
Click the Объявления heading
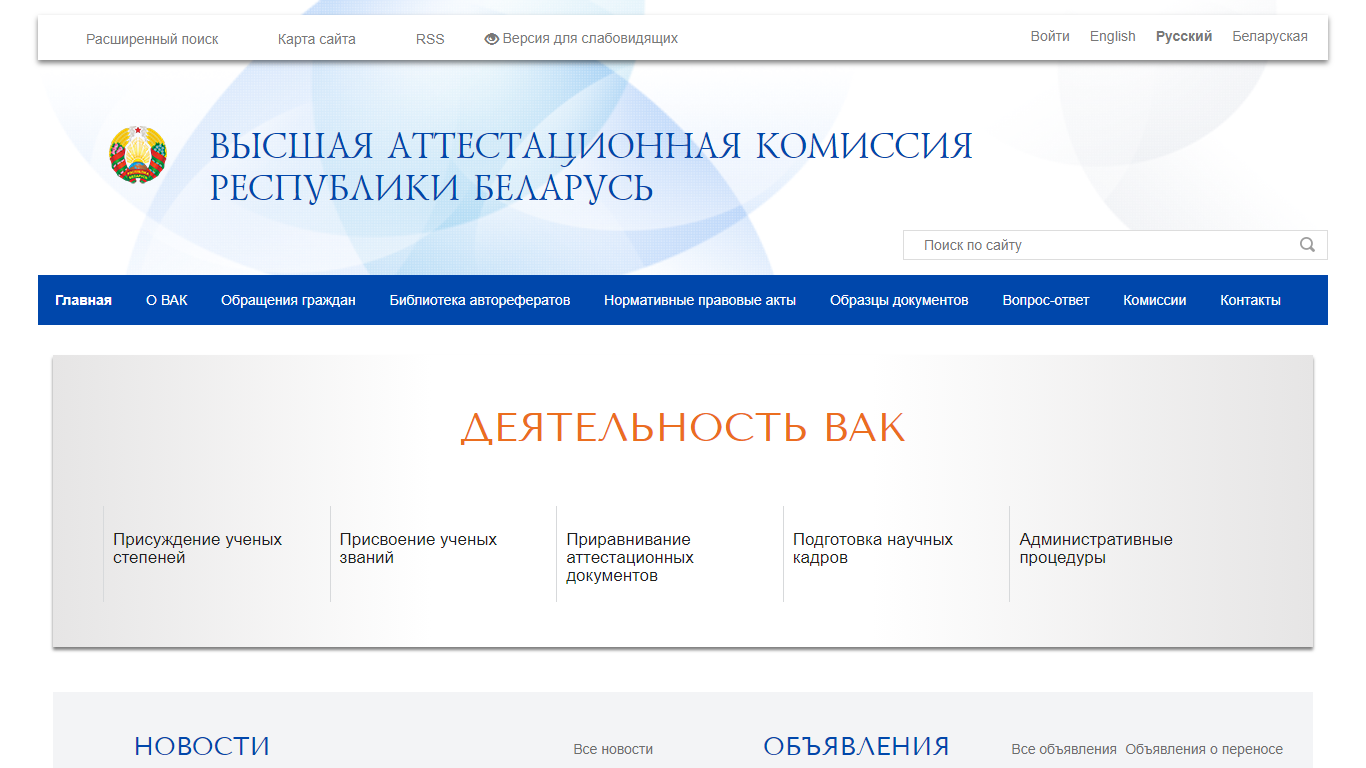[856, 746]
